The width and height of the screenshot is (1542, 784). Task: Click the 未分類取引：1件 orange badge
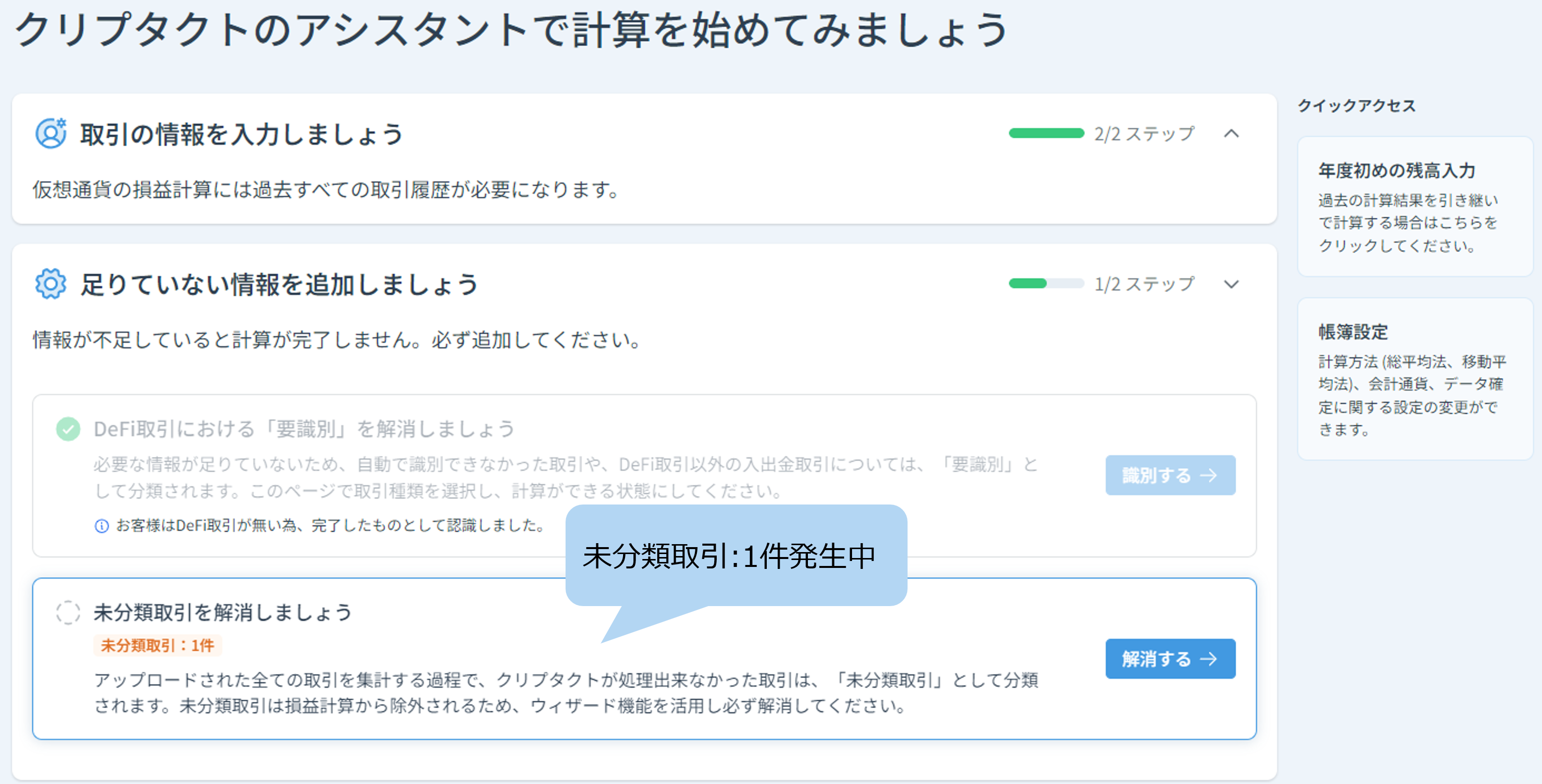pos(158,645)
